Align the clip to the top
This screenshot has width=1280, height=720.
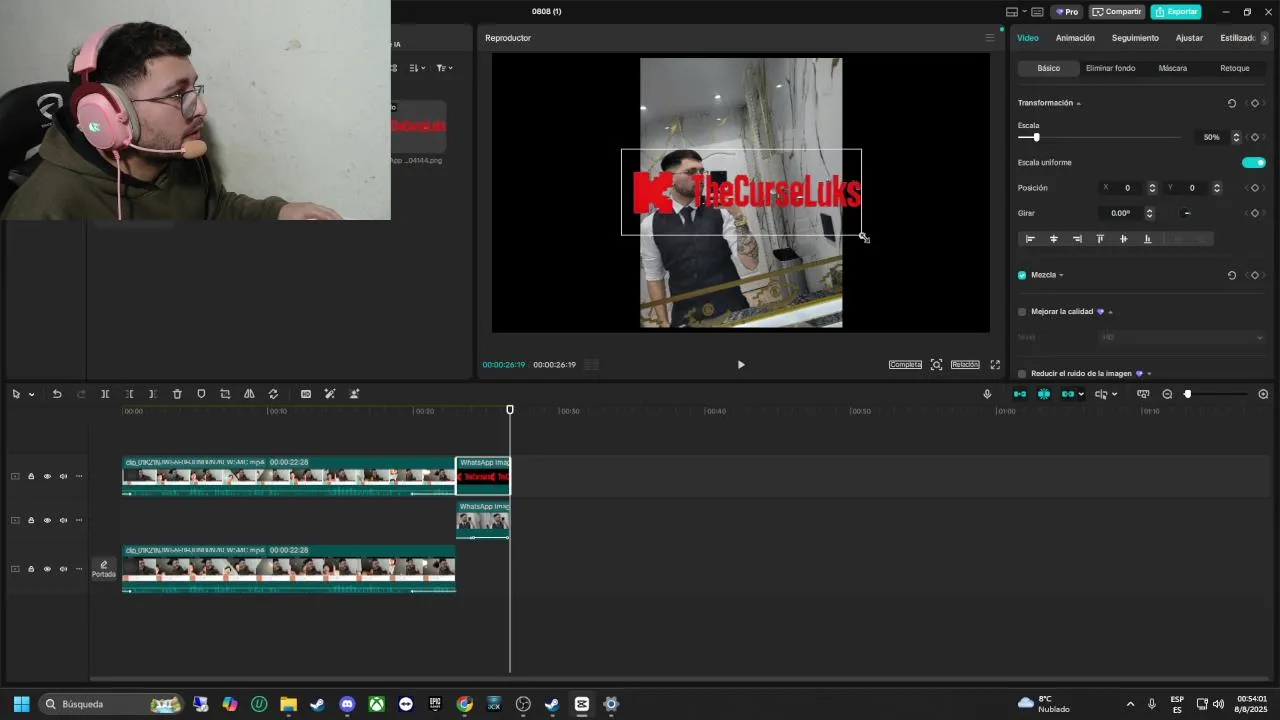1100,239
